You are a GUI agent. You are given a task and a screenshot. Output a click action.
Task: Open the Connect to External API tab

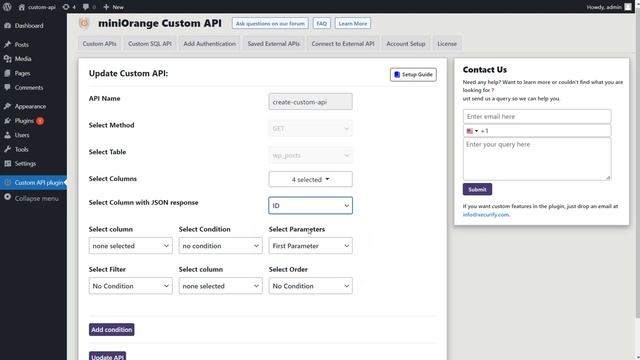[x=343, y=44]
